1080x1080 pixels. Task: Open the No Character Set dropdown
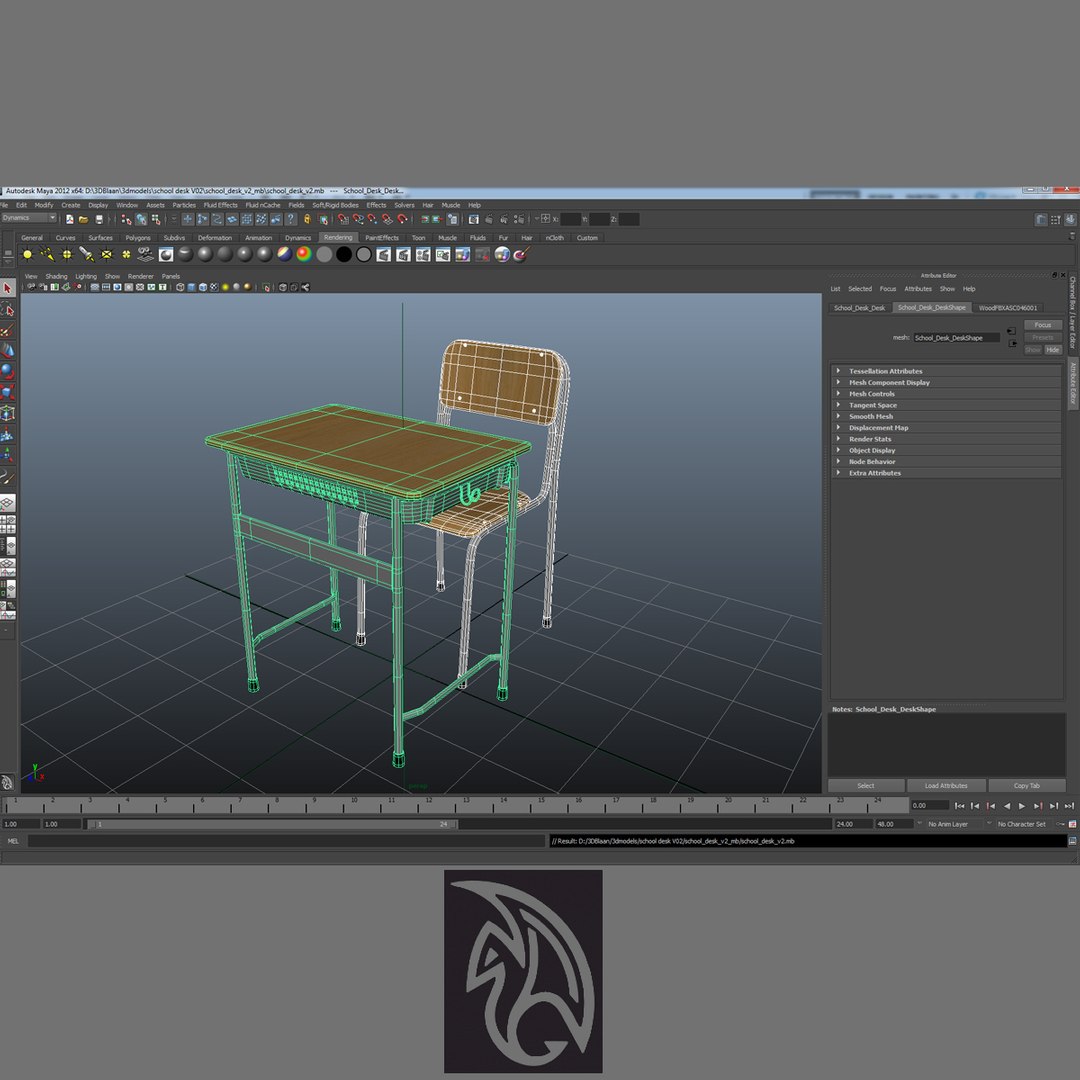click(1021, 824)
